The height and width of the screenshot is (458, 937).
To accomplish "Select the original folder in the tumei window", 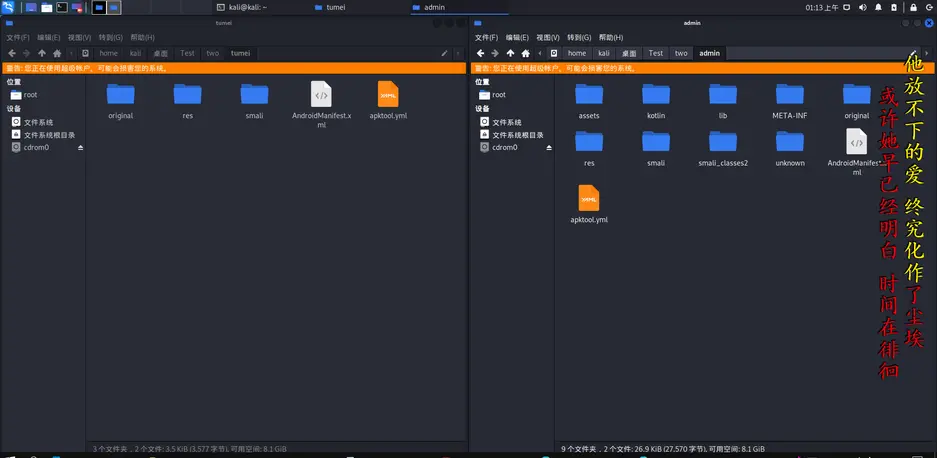I will click(121, 101).
